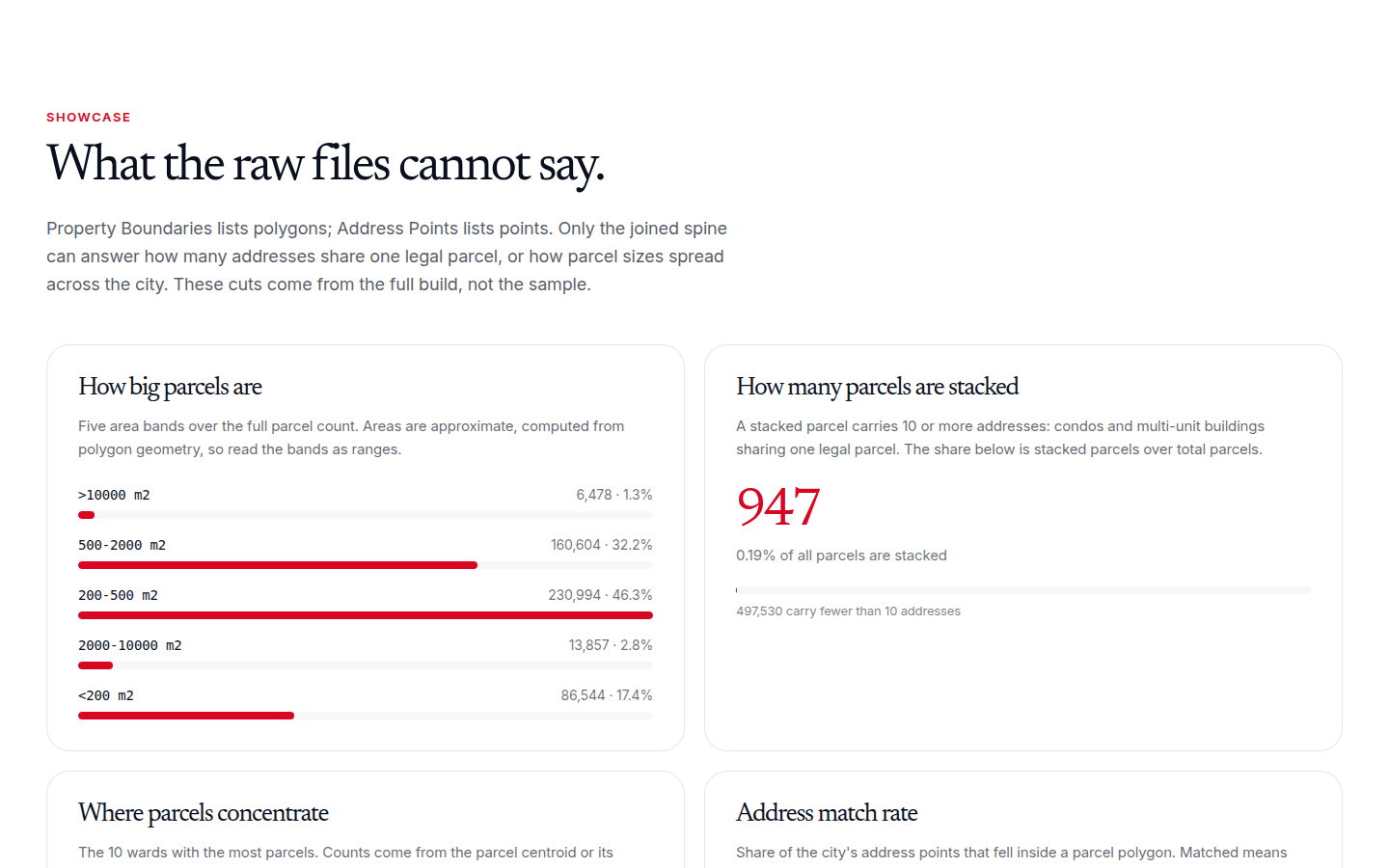This screenshot has width=1389, height=868.
Task: Click the SHOWCASE section label
Action: click(x=89, y=117)
